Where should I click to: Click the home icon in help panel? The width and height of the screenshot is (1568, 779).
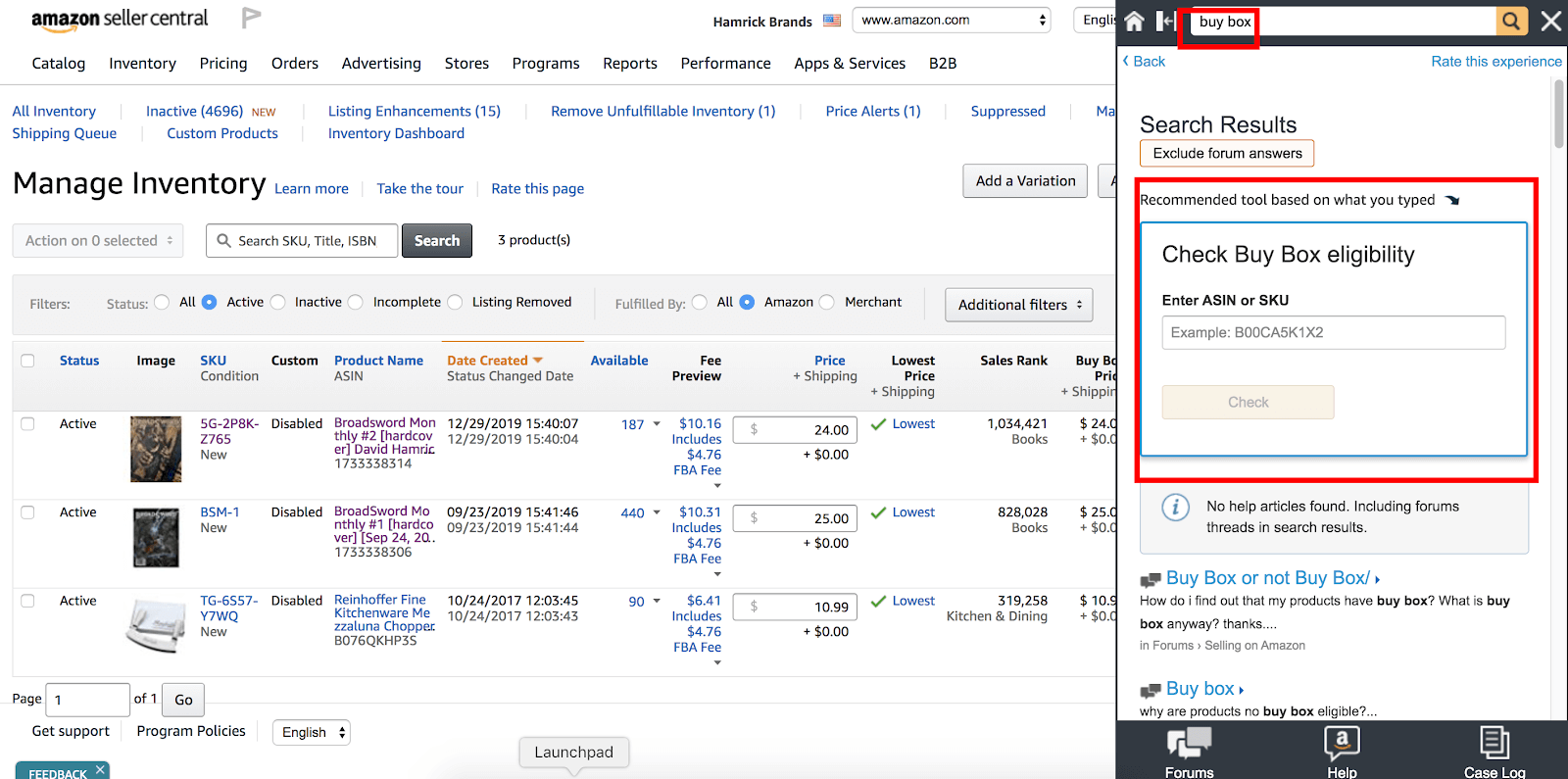(1134, 21)
